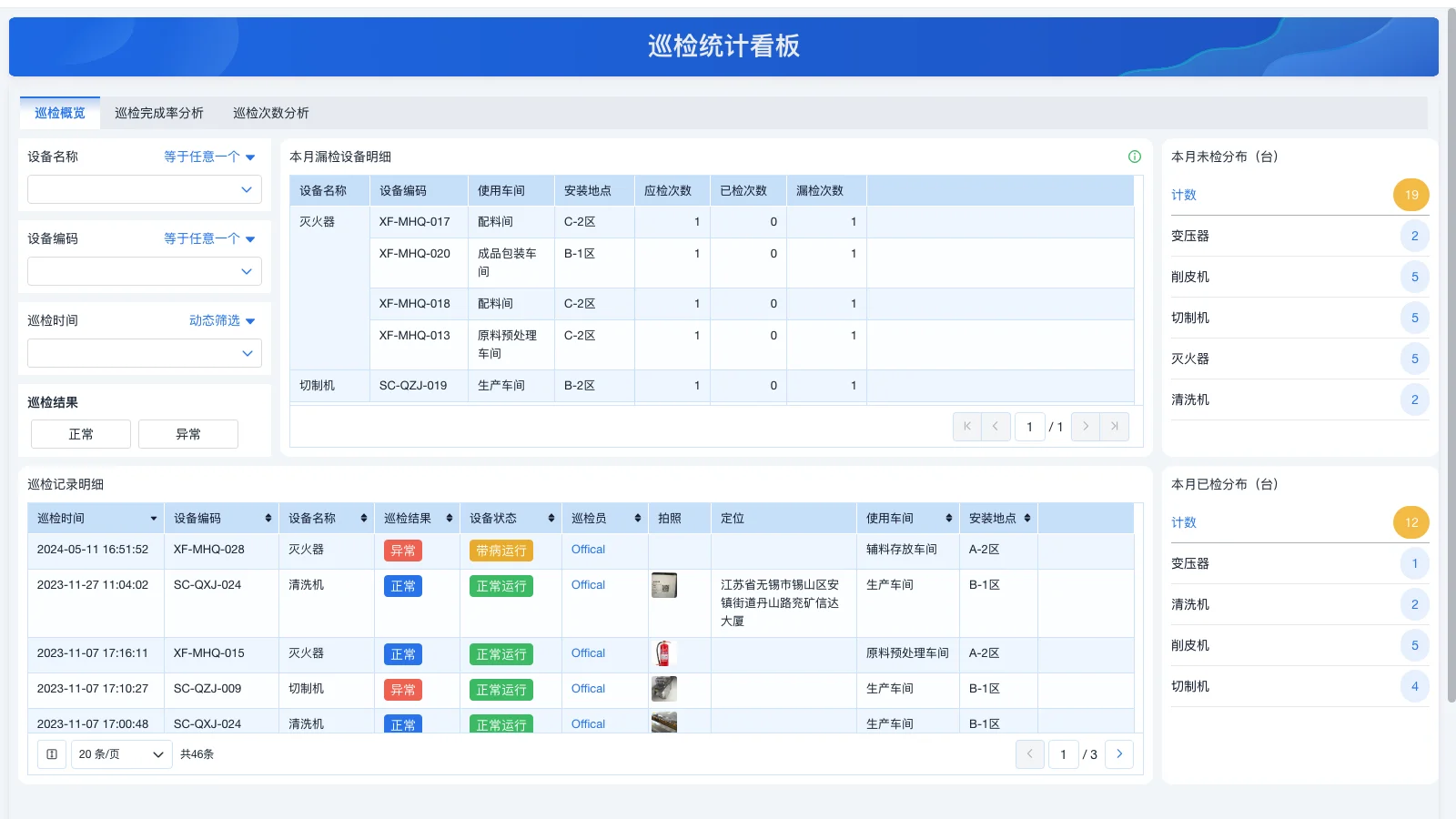This screenshot has width=1456, height=819.
Task: Select the 异常 filter under 巡检结果
Action: click(187, 434)
